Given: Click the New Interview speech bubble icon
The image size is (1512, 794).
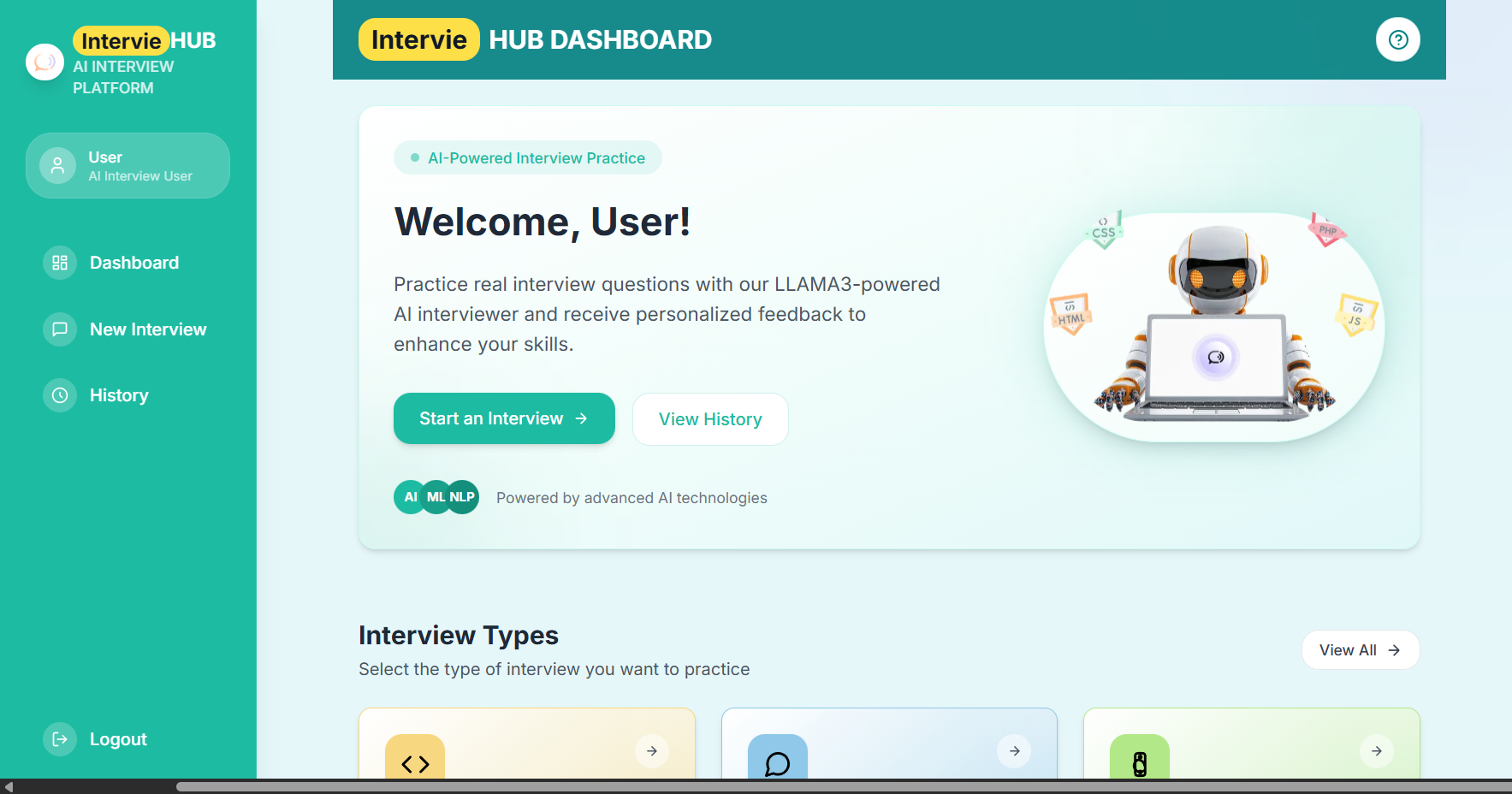Looking at the screenshot, I should [59, 329].
